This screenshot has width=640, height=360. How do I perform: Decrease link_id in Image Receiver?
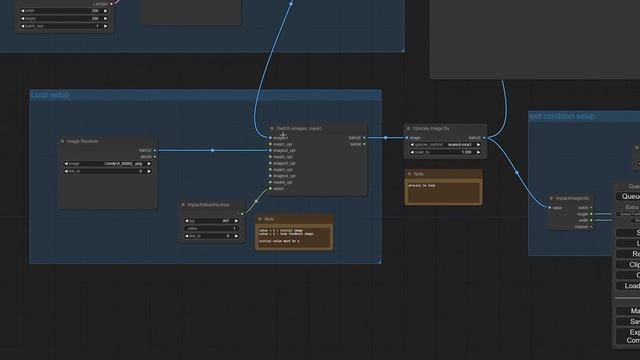tap(66, 171)
